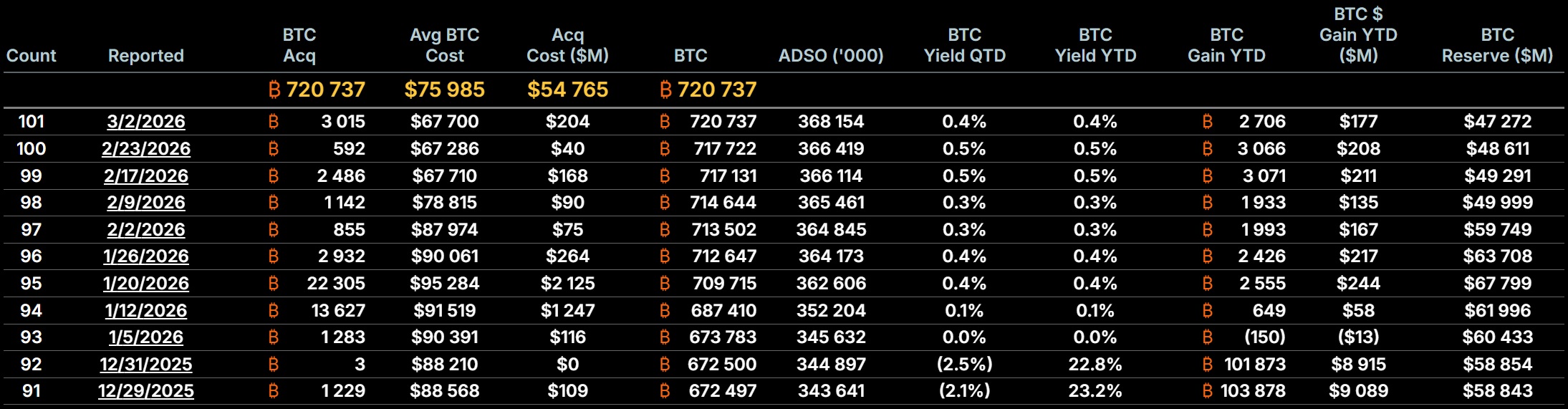Select the $54 765 total acquisition cost
The width and height of the screenshot is (1568, 409).
pyautogui.click(x=567, y=90)
